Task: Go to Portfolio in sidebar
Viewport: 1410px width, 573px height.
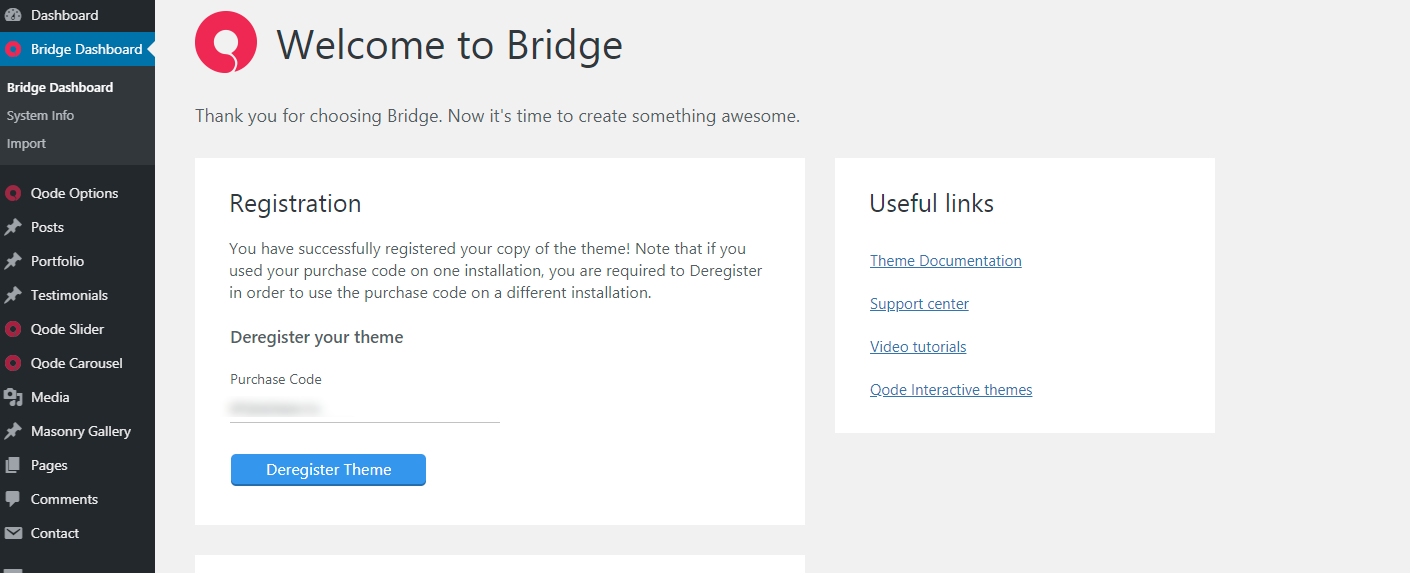Action: 57,261
